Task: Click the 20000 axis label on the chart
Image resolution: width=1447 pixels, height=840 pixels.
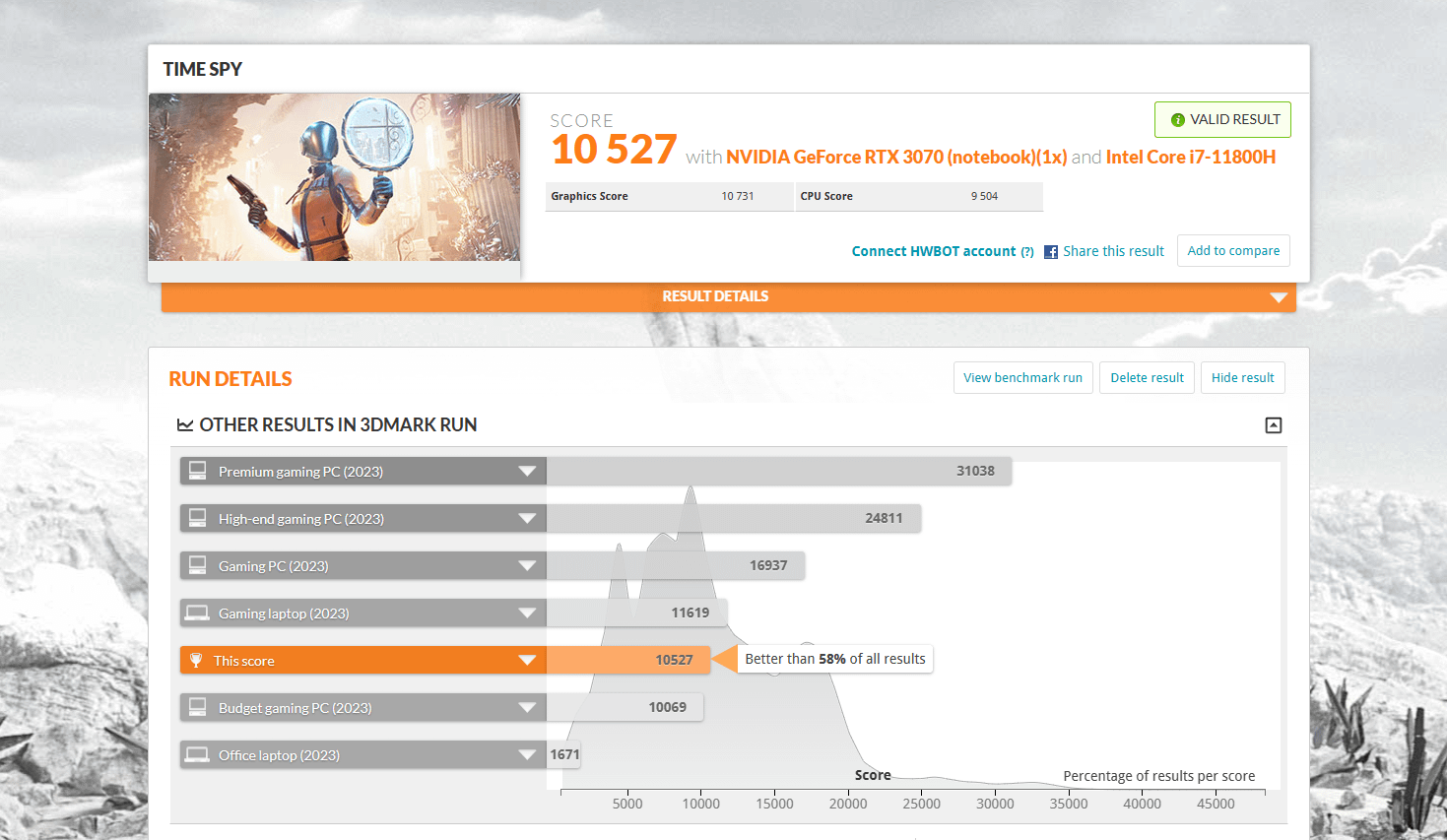Action: 848,804
